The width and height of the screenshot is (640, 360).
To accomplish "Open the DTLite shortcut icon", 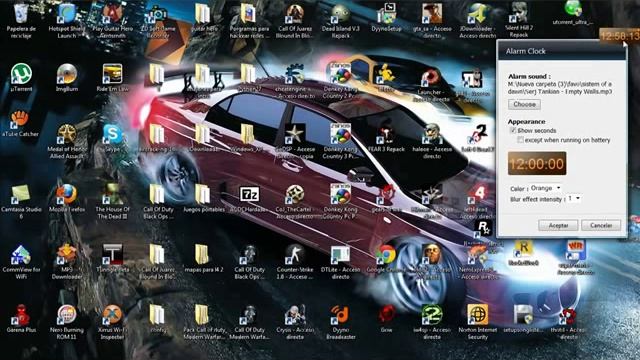I will coord(340,255).
